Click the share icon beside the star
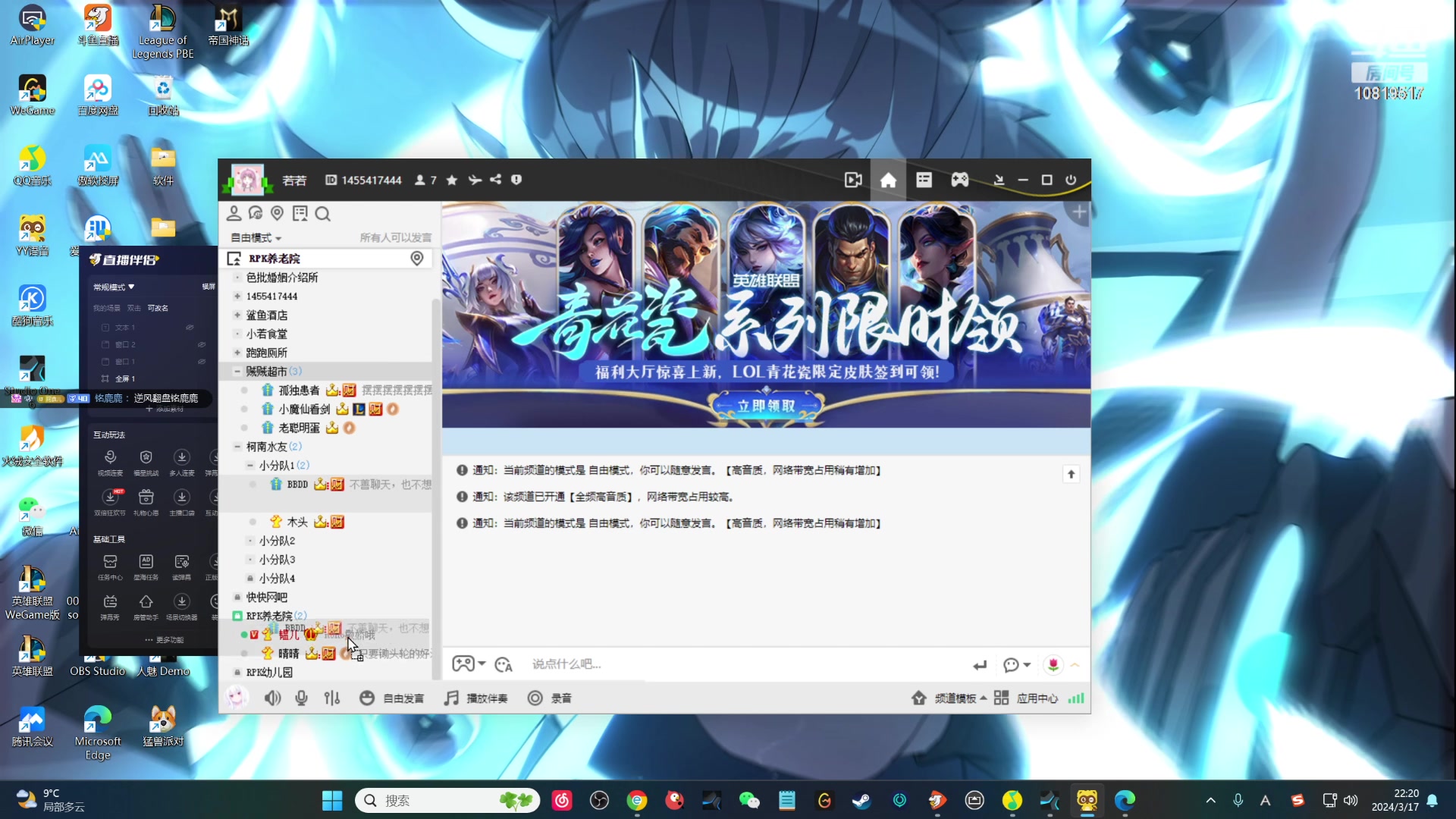 click(x=495, y=180)
